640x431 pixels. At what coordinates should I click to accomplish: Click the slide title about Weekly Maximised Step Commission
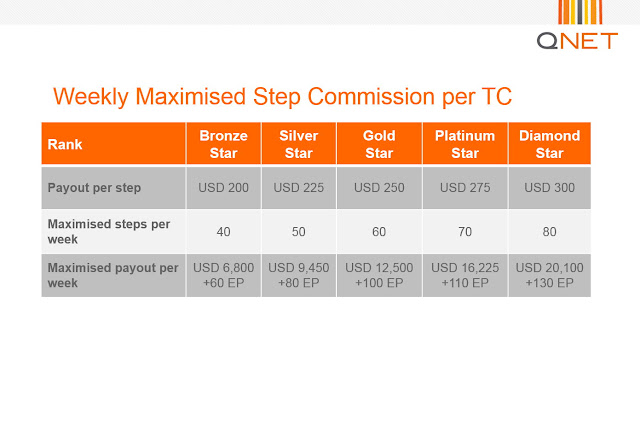[282, 96]
